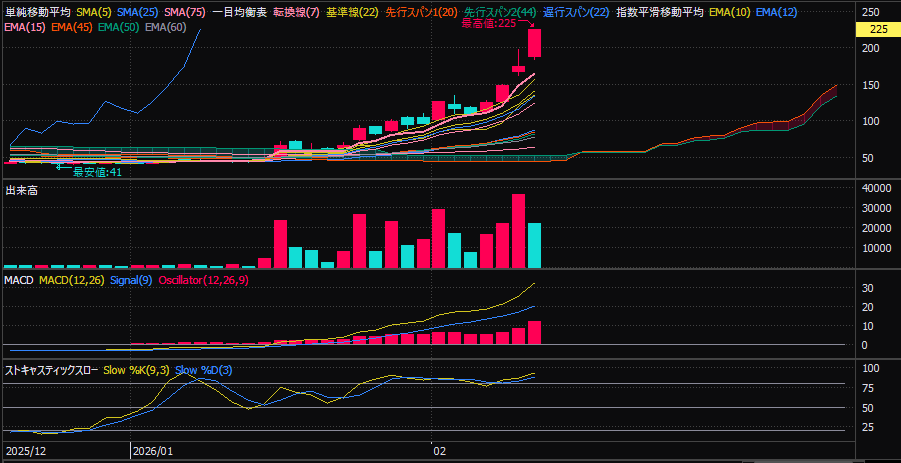Select the 2026/01 date marker on timeline

tap(153, 452)
